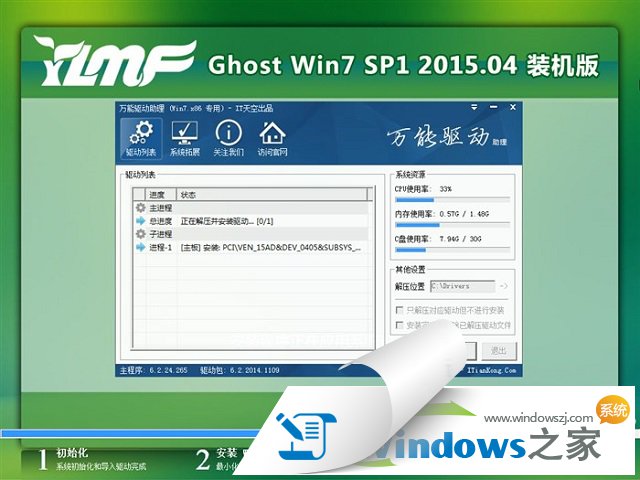
Task: Open the window menu dropdown arrow icon
Action: point(474,107)
